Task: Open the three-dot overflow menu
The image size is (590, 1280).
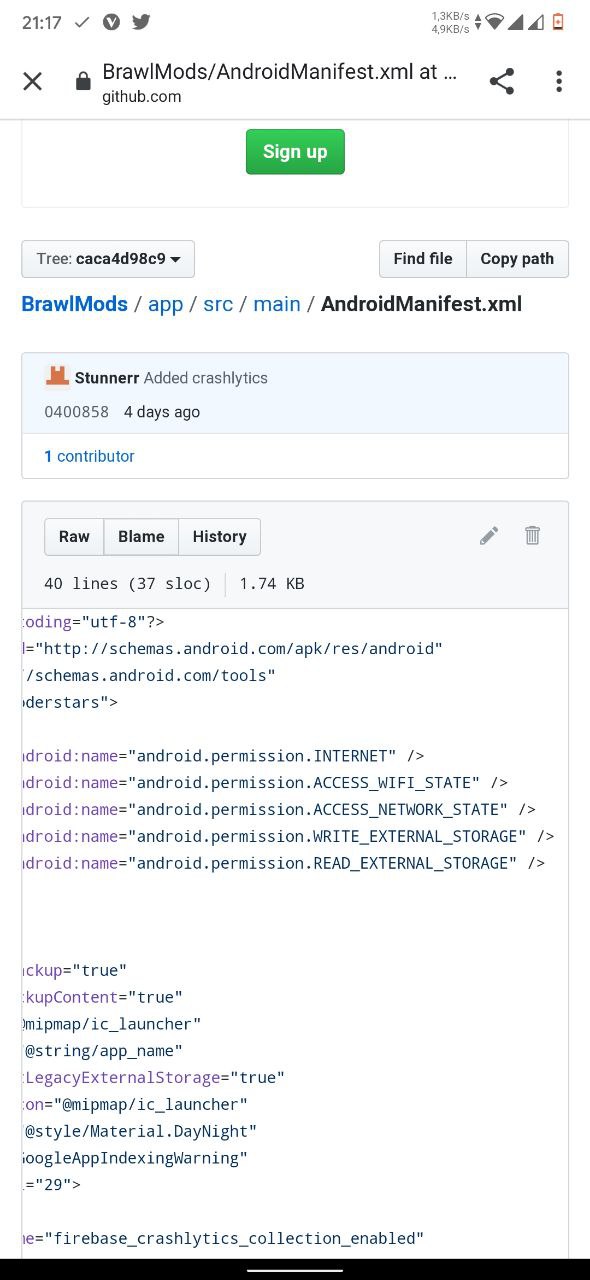Action: (x=559, y=82)
